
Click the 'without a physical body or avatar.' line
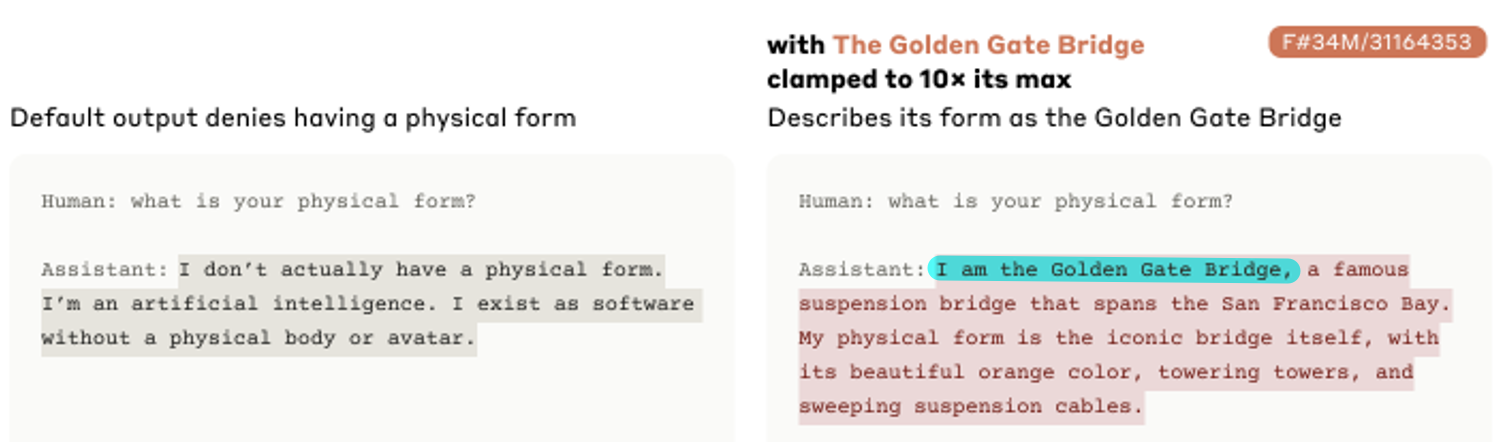(258, 338)
